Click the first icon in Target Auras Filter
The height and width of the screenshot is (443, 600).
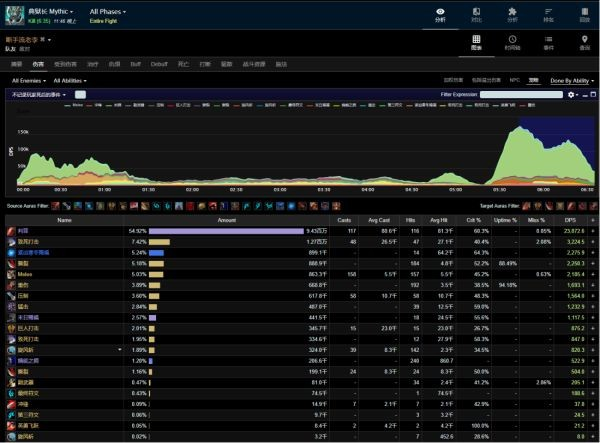527,206
